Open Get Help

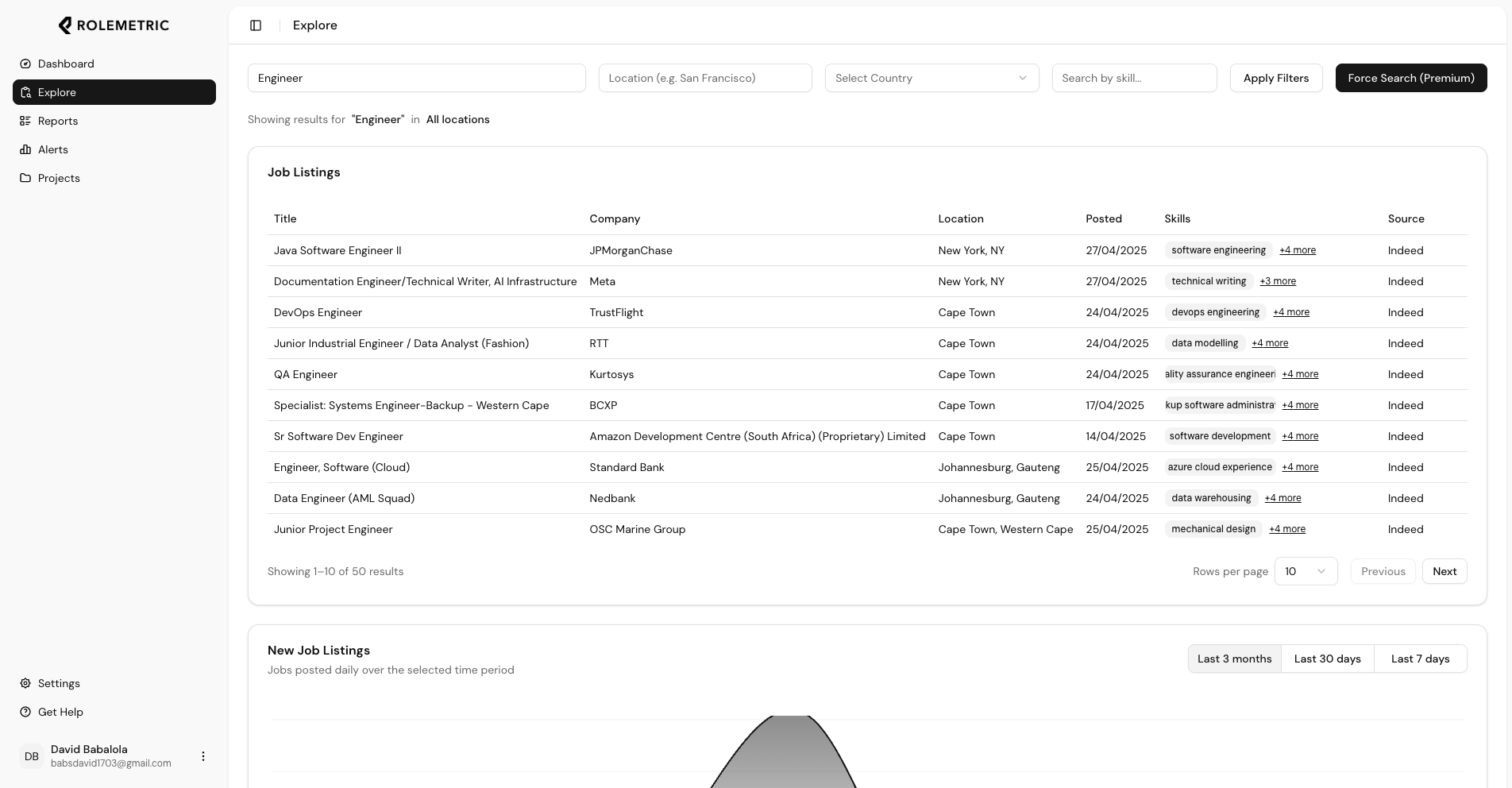(114, 712)
